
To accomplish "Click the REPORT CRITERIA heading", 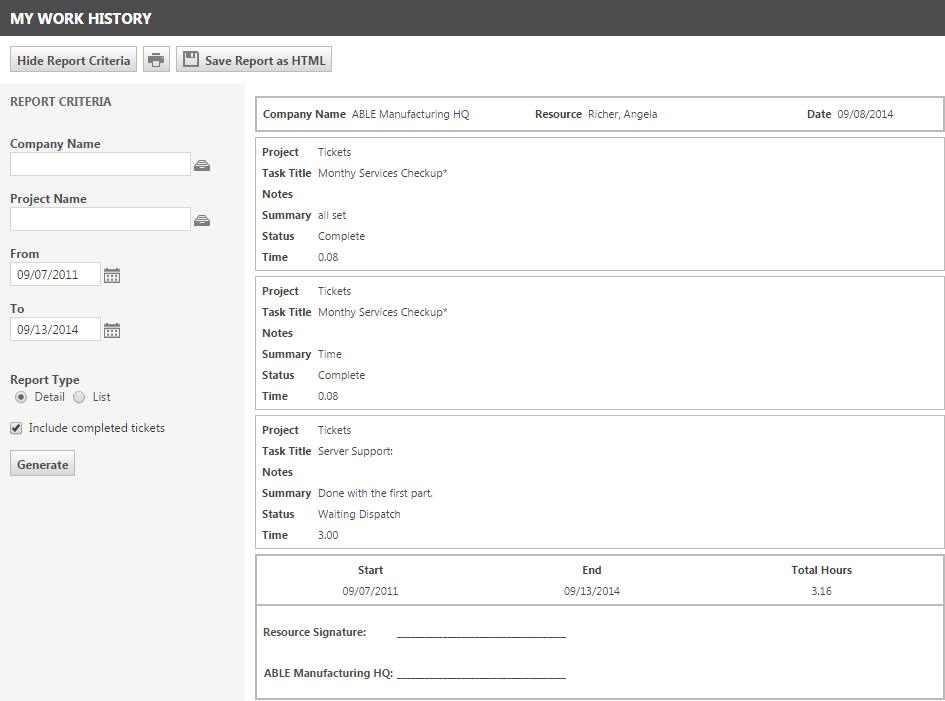I will tap(61, 101).
